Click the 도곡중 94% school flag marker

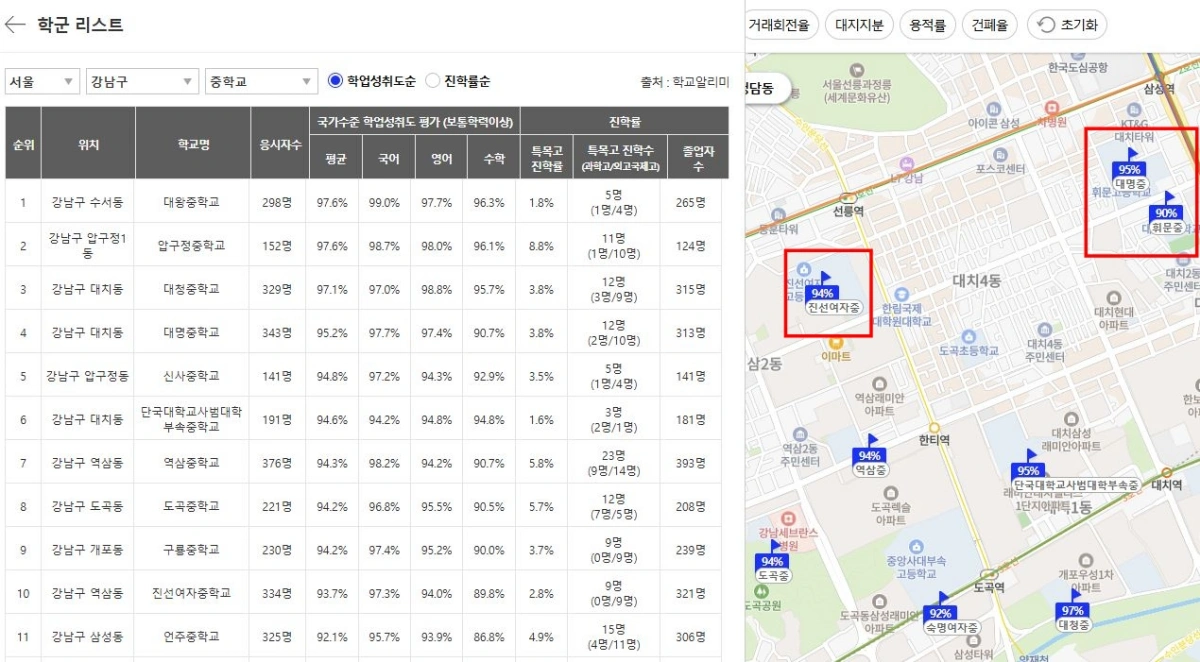pos(772,562)
